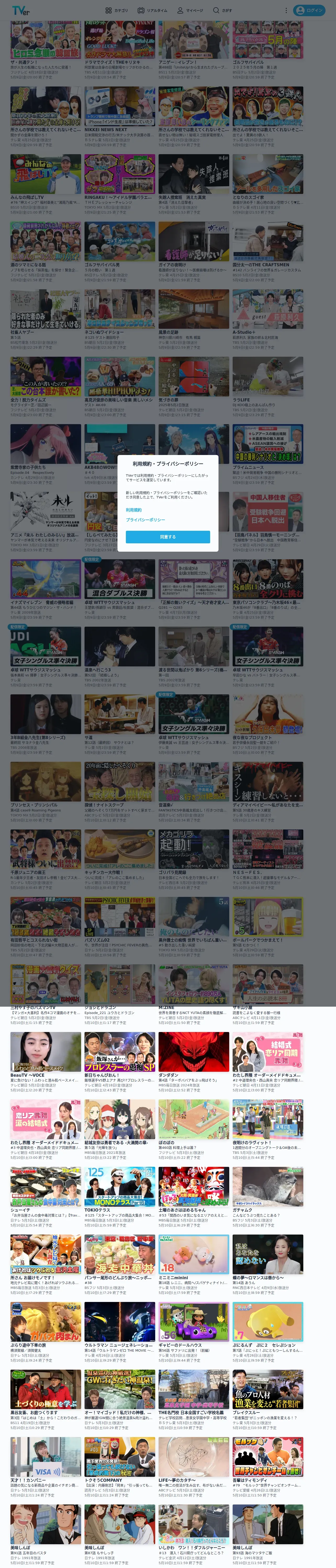Open 夜明けのラヴィット！ thumbnail
The height and width of the screenshot is (1568, 336).
(x=268, y=1119)
